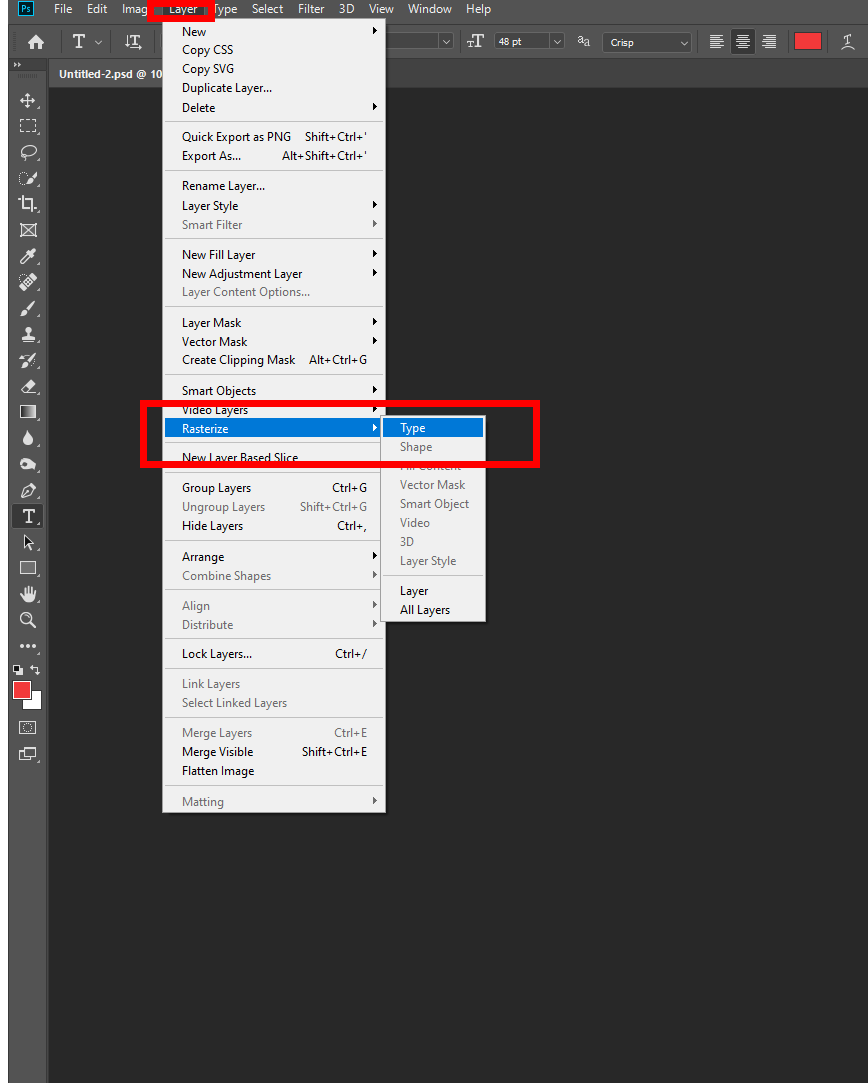Viewport: 868px width, 1083px height.
Task: Click Group Layers
Action: point(274,488)
